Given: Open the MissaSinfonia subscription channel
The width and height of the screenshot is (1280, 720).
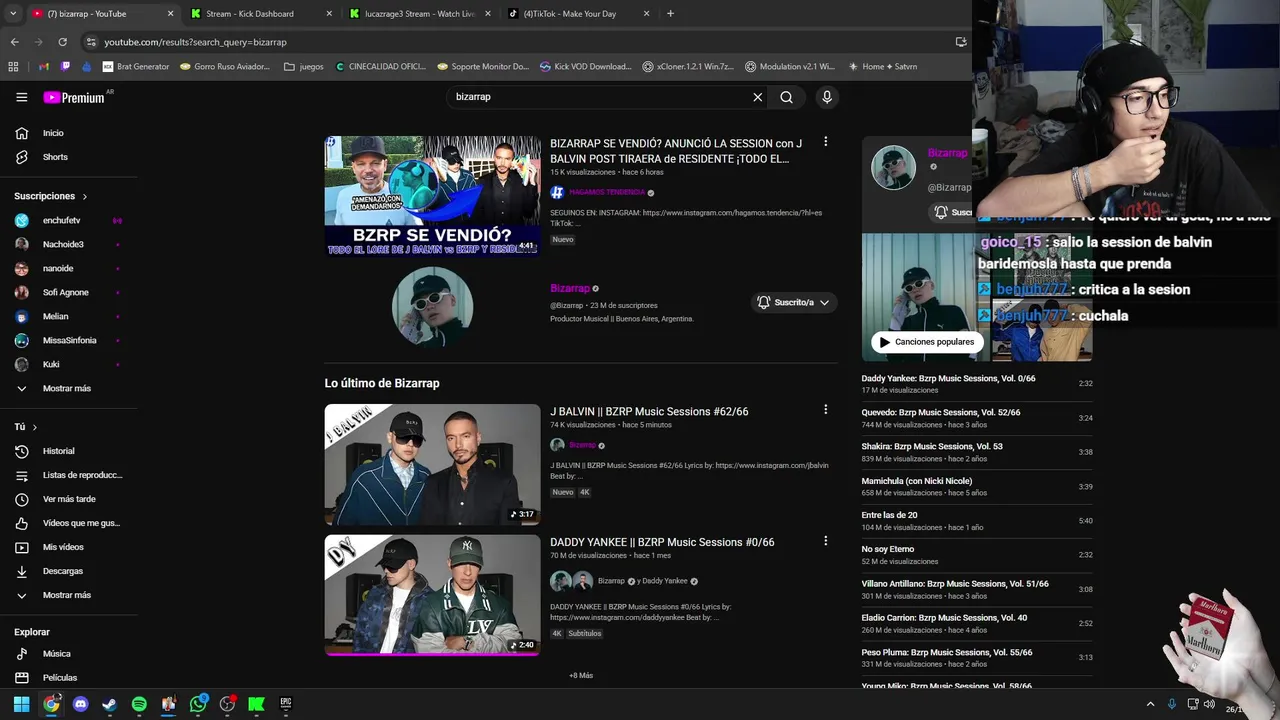Looking at the screenshot, I should 68,340.
